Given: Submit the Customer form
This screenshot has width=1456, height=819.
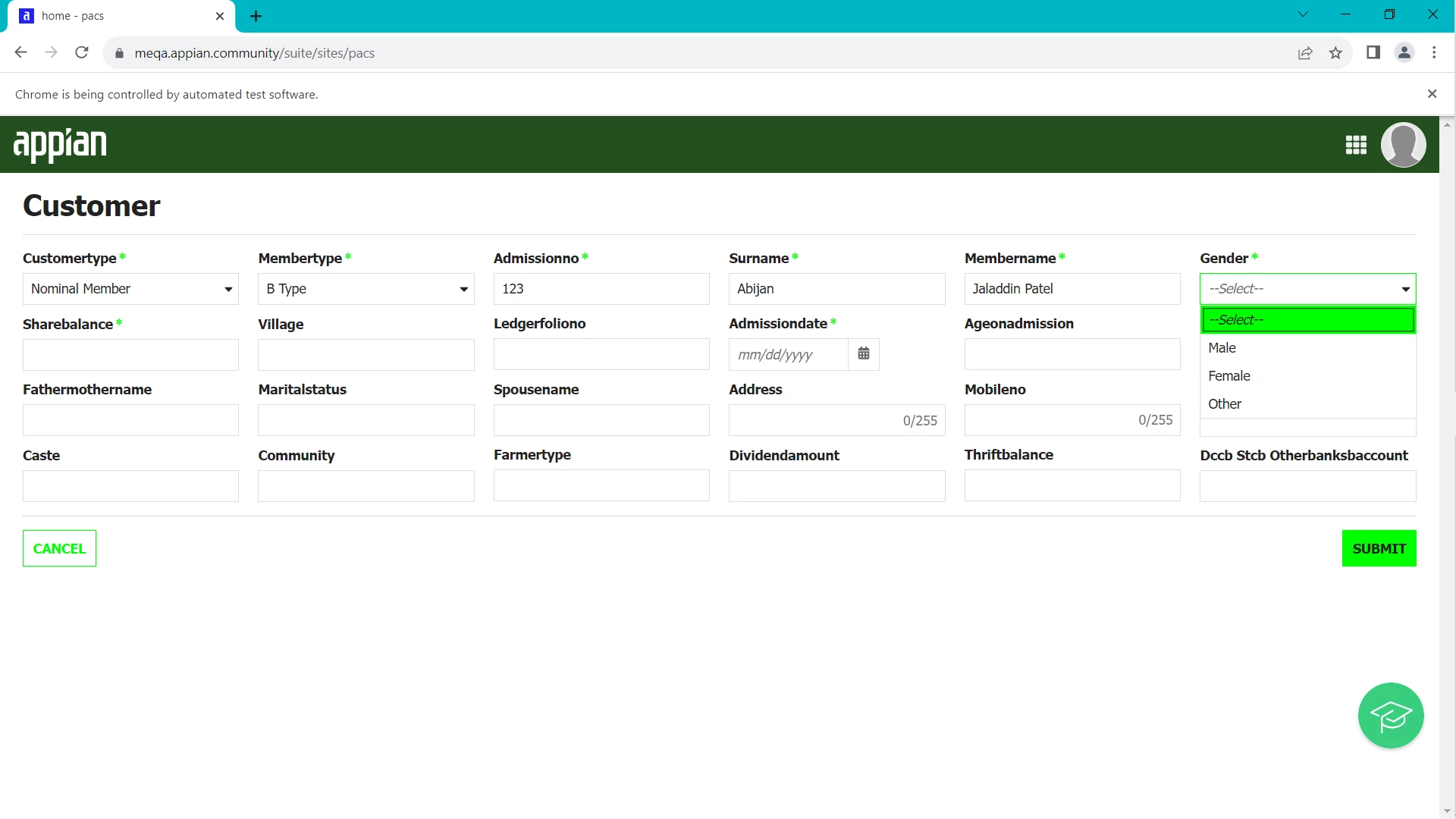Looking at the screenshot, I should point(1379,548).
